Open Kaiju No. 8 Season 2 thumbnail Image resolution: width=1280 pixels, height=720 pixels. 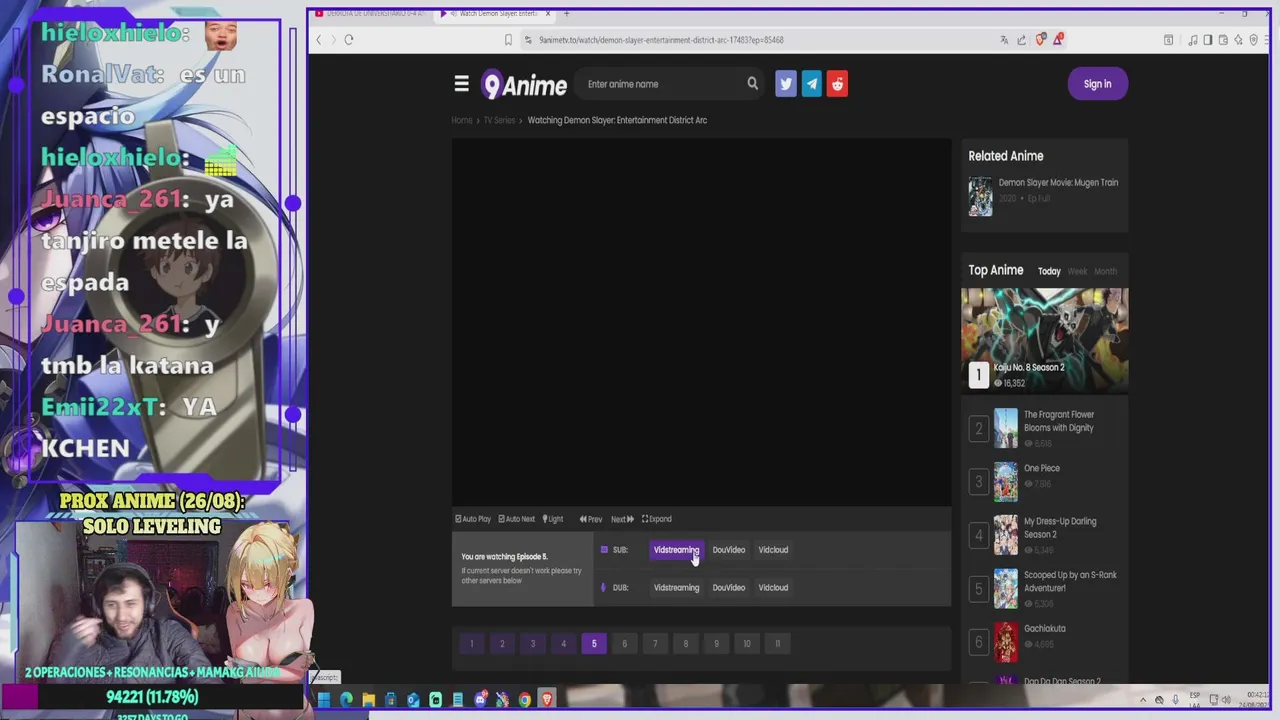(1045, 340)
